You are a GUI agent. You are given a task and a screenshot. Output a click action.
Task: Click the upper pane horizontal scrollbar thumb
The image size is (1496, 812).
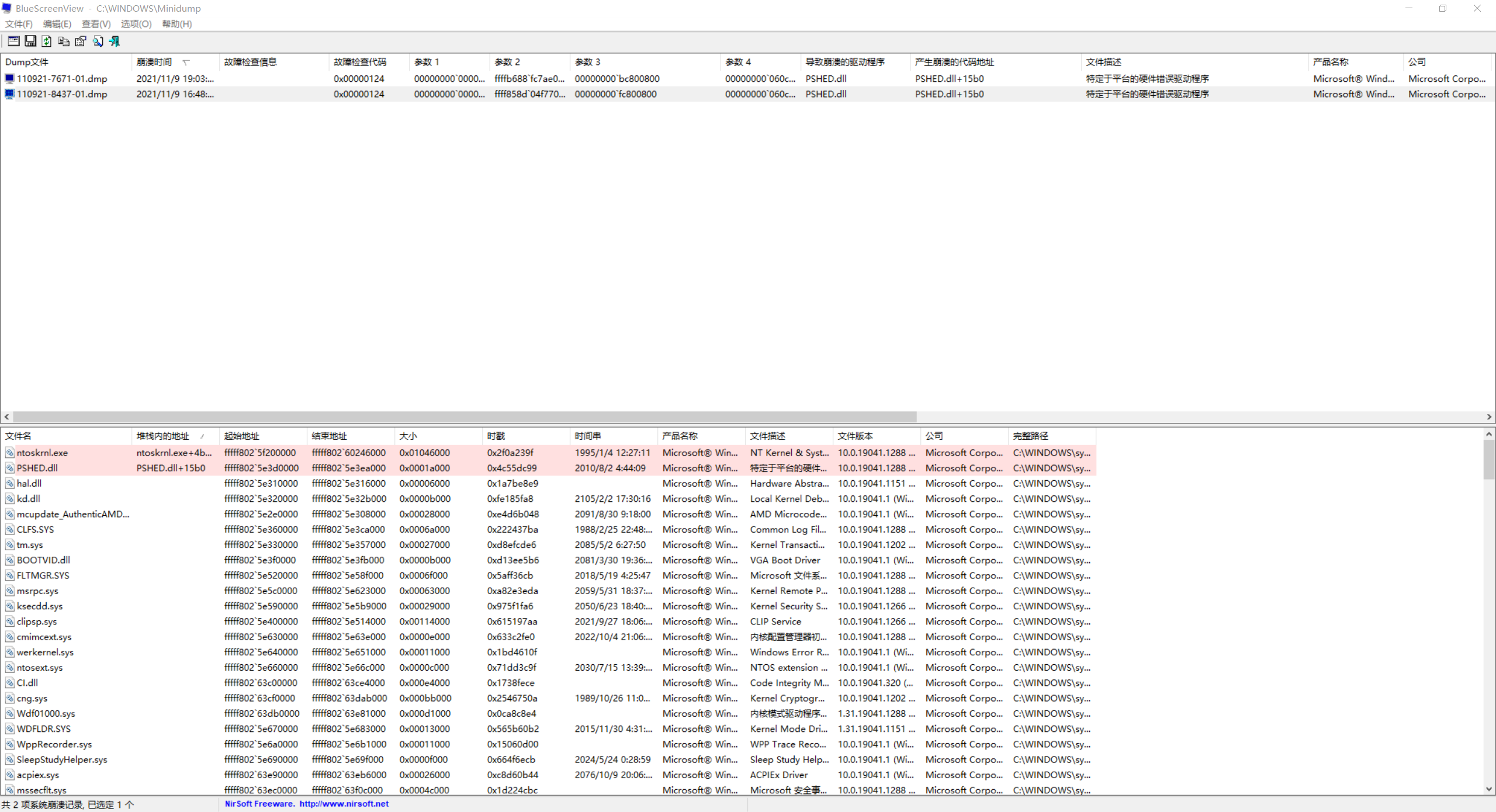tap(465, 417)
